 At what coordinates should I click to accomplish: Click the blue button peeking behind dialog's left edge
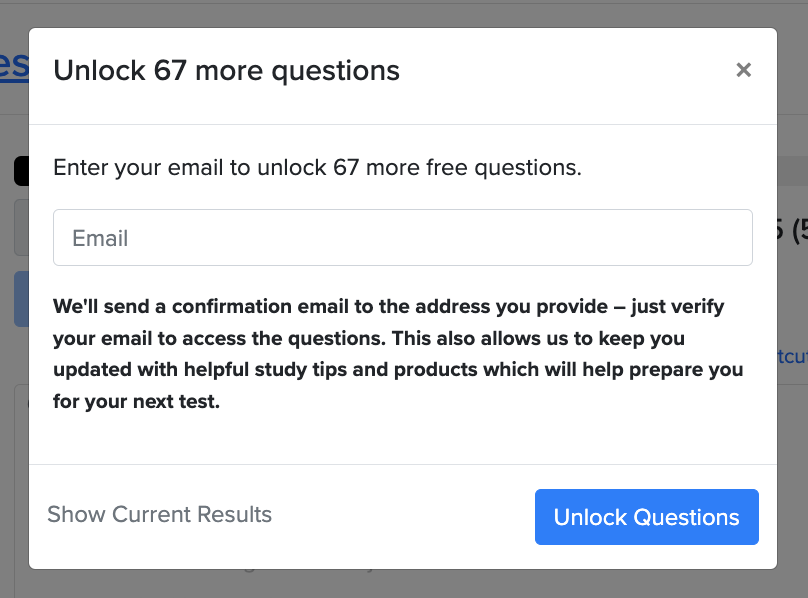coord(20,299)
